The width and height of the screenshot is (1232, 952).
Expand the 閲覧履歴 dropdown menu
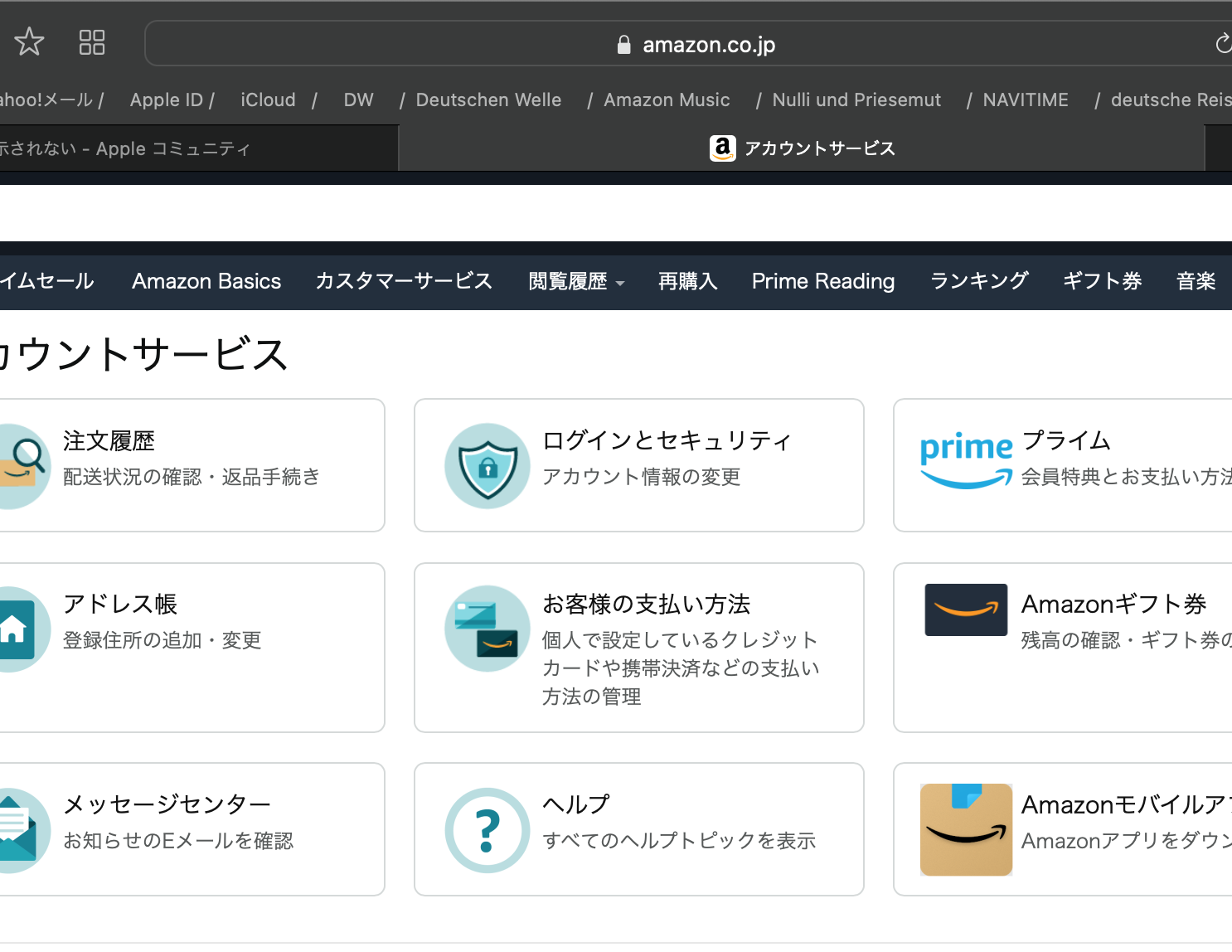[576, 282]
